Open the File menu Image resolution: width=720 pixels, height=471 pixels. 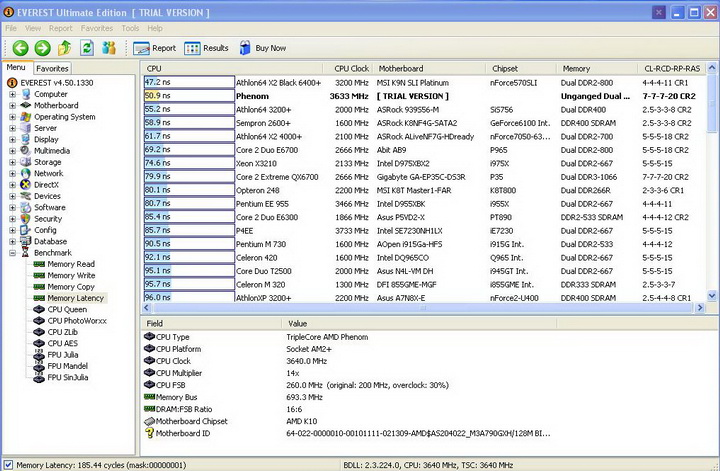11,28
